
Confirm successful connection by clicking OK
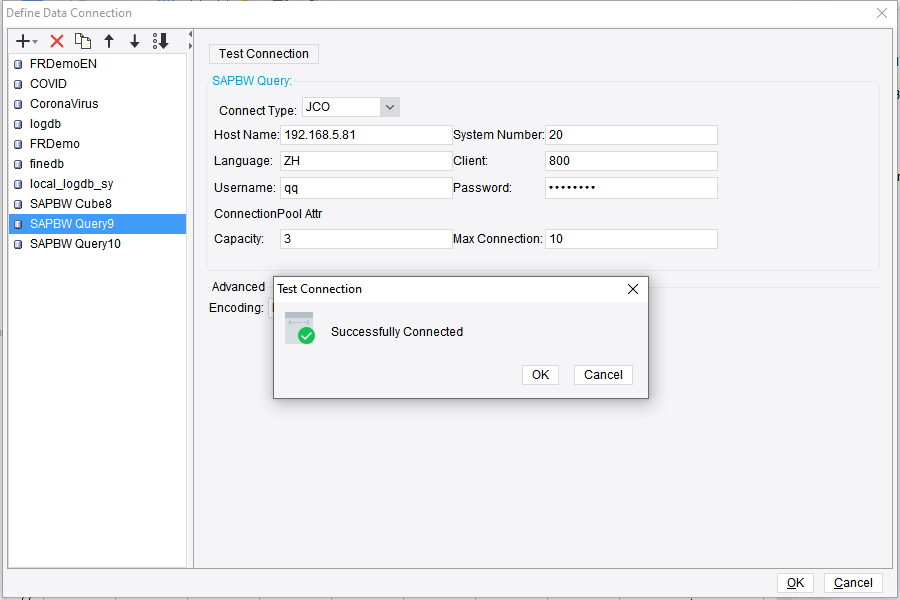[x=538, y=374]
